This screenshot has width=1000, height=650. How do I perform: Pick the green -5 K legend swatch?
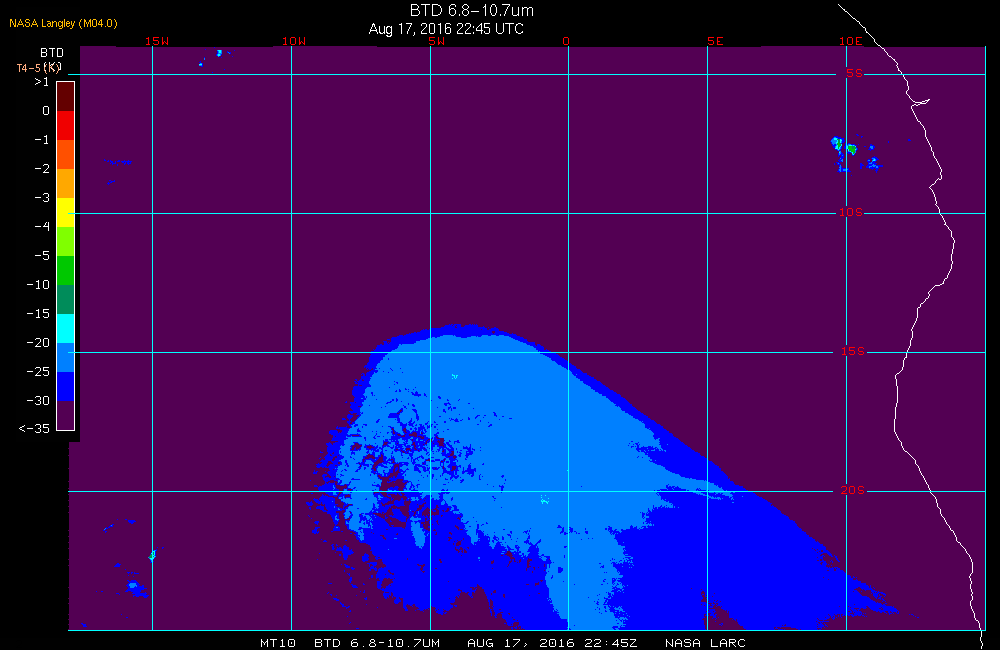coord(66,270)
